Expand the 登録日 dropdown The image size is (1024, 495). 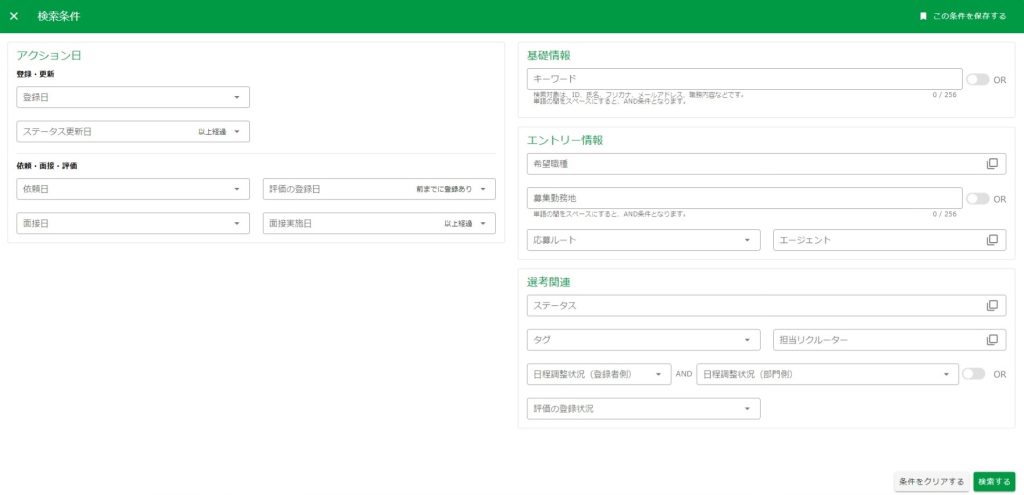pyautogui.click(x=236, y=97)
